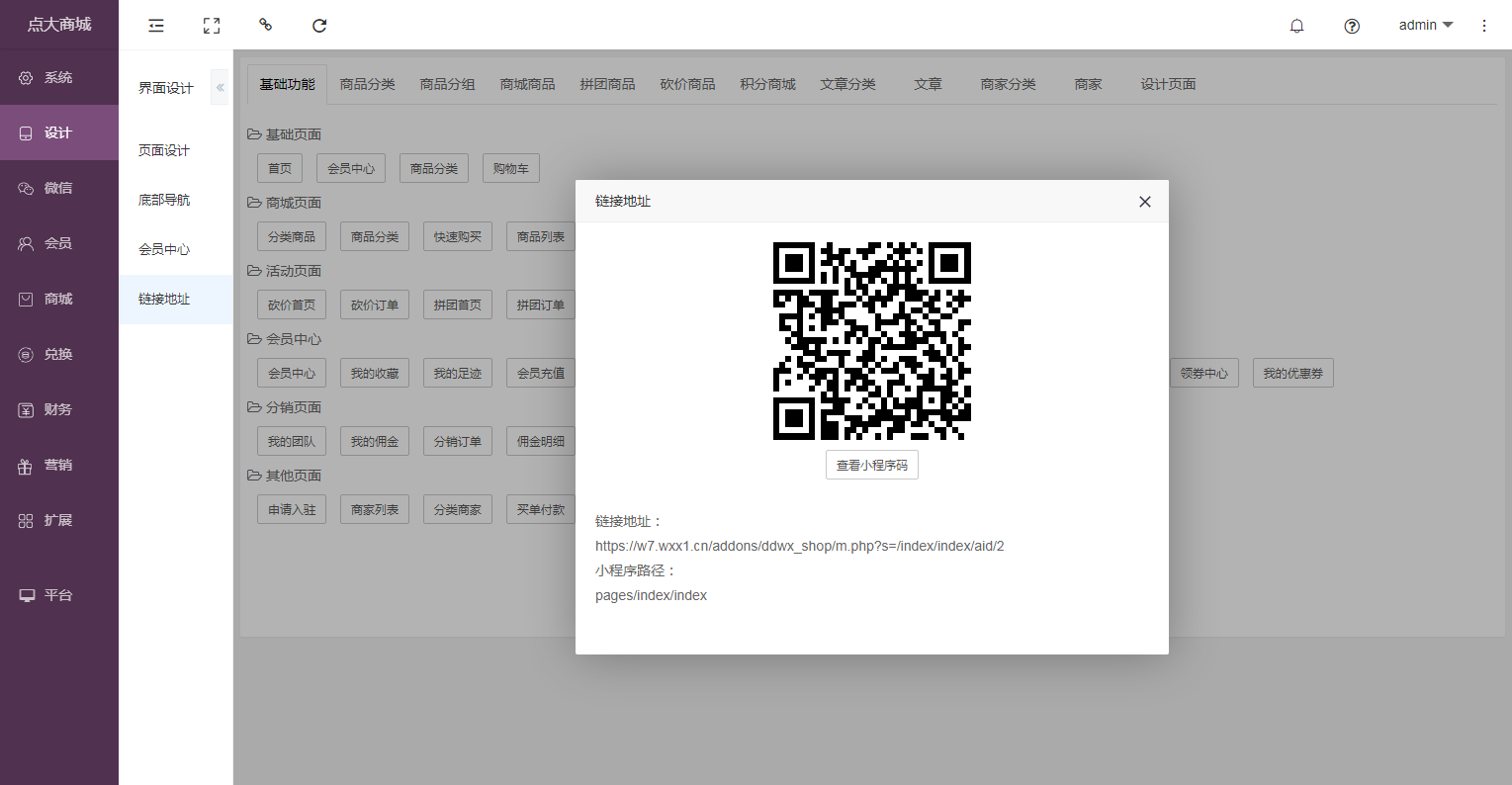1512x785 pixels.
Task: Switch to the 商家 tab
Action: click(x=1089, y=84)
